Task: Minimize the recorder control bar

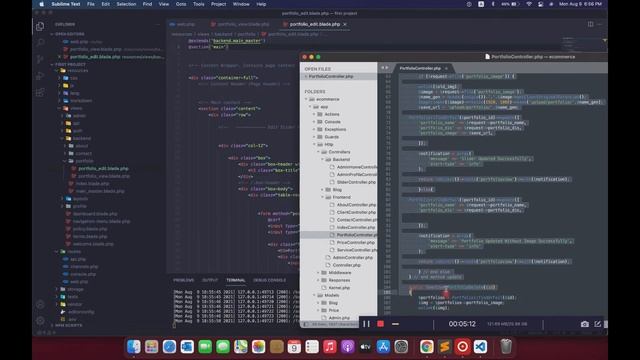Action: pyautogui.click(x=395, y=324)
